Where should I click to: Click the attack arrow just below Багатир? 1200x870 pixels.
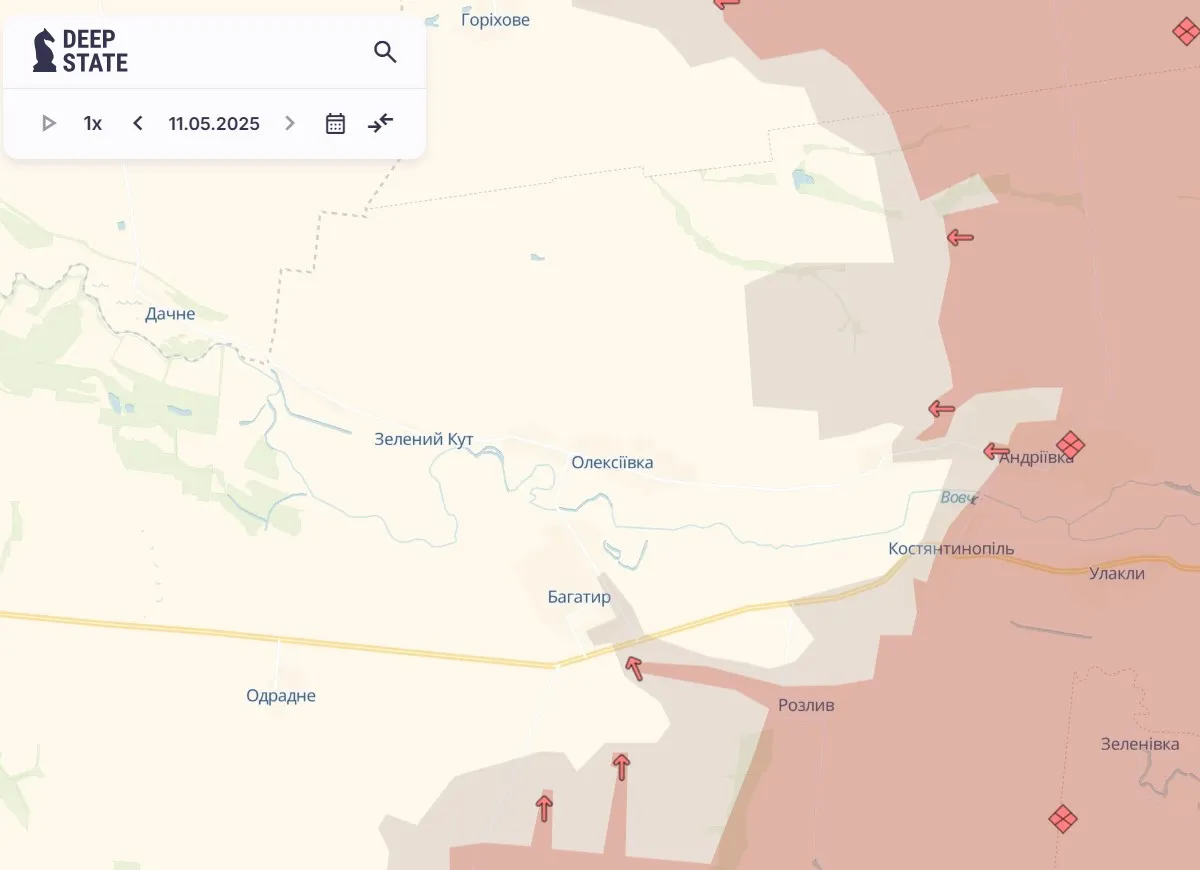(x=633, y=667)
